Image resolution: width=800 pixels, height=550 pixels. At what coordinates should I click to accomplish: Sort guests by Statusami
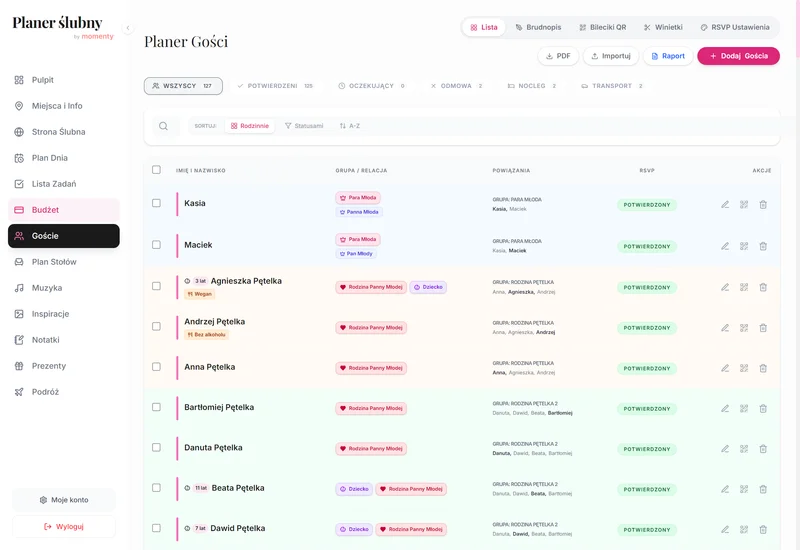tap(304, 126)
